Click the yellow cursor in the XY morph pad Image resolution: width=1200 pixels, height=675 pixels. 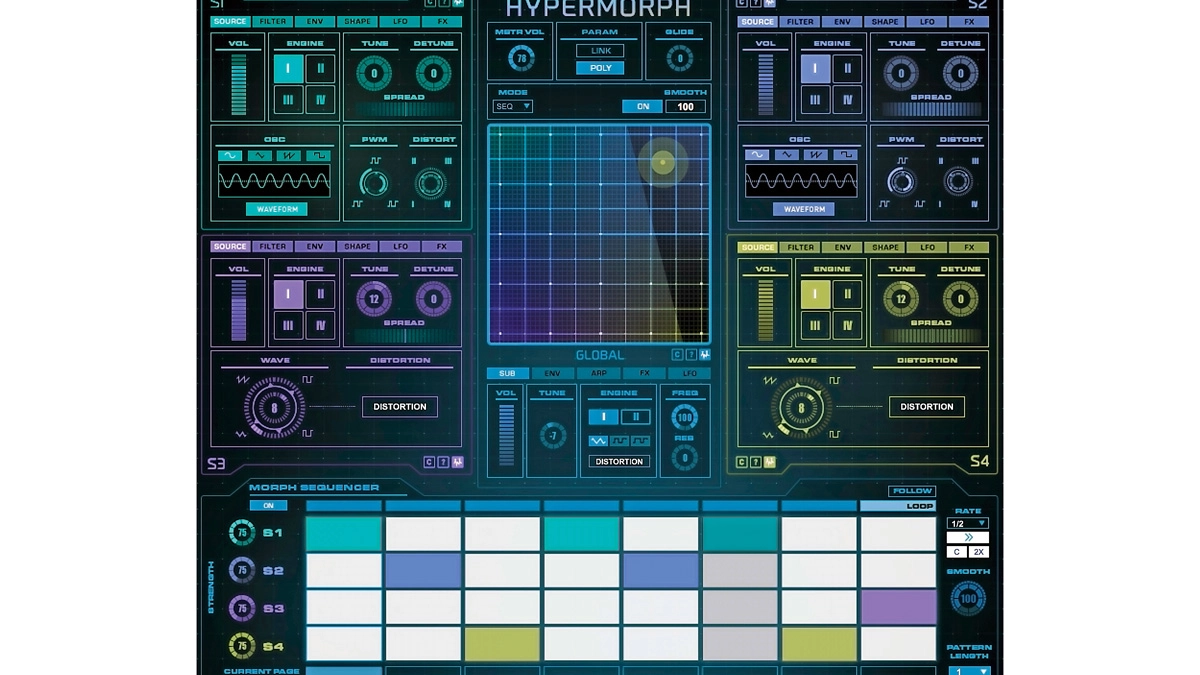(x=663, y=163)
